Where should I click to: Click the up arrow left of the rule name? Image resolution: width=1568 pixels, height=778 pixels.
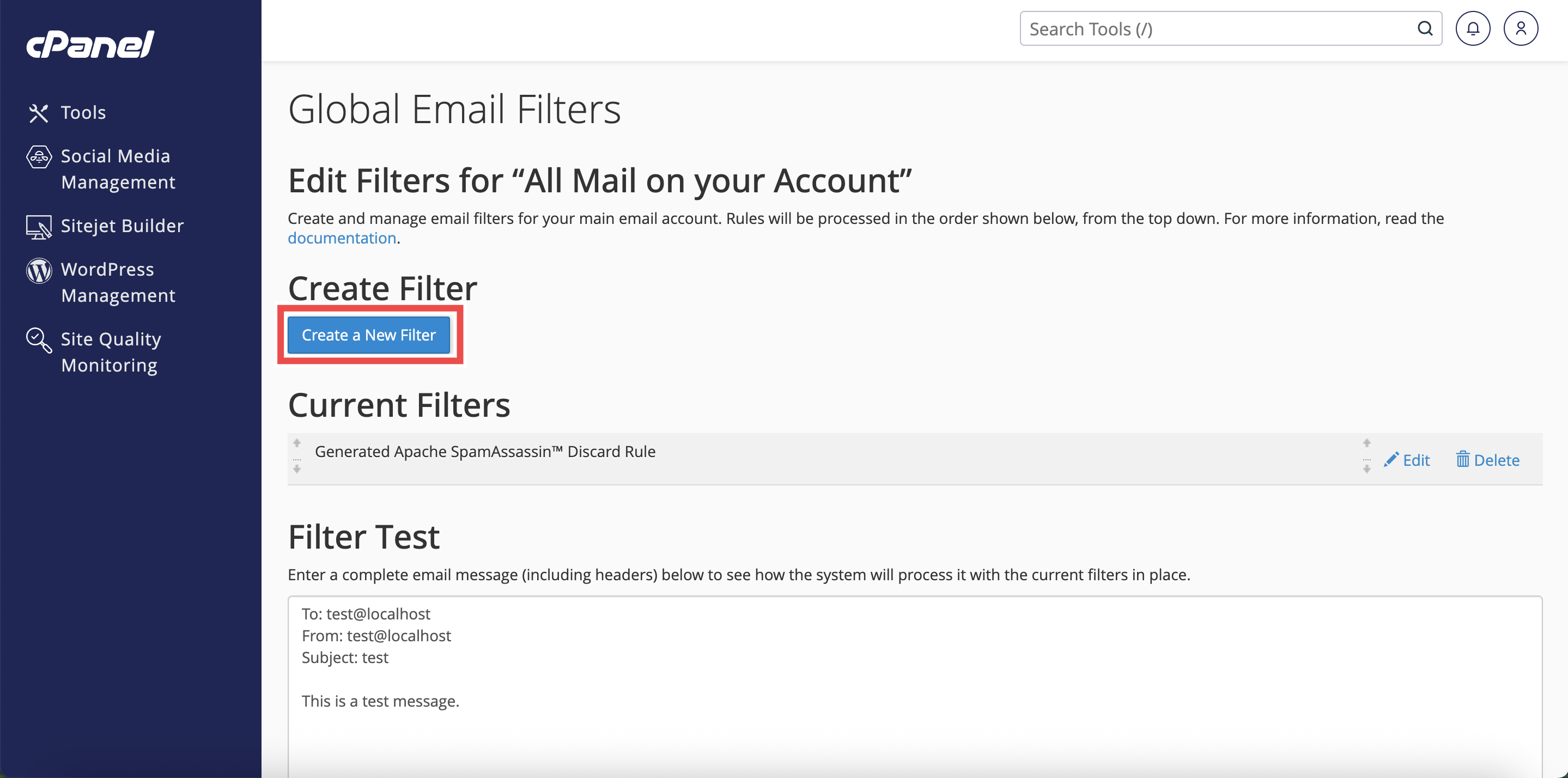pyautogui.click(x=297, y=442)
